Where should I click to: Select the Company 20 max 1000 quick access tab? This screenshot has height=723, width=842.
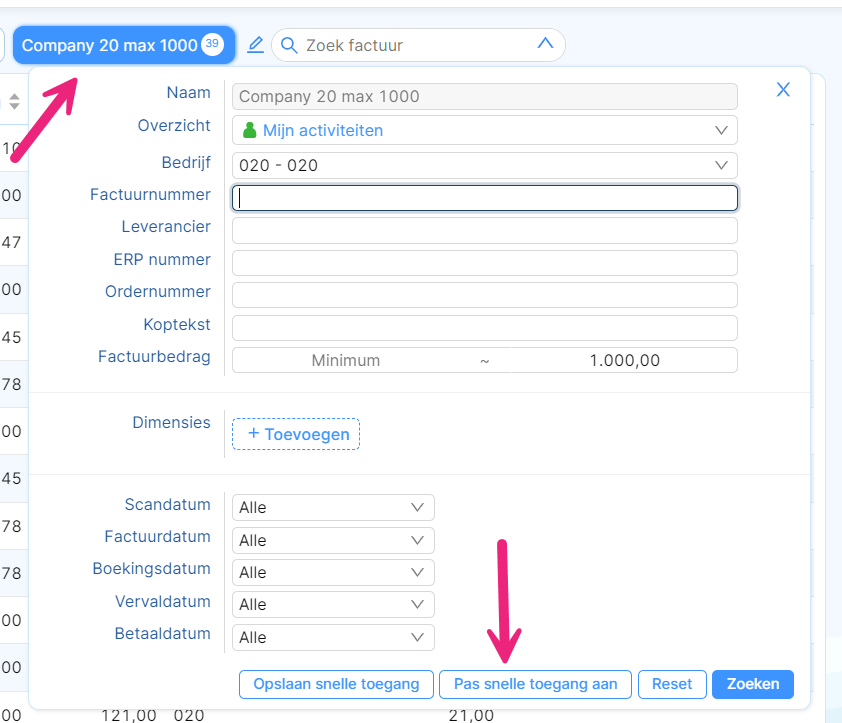(110, 45)
